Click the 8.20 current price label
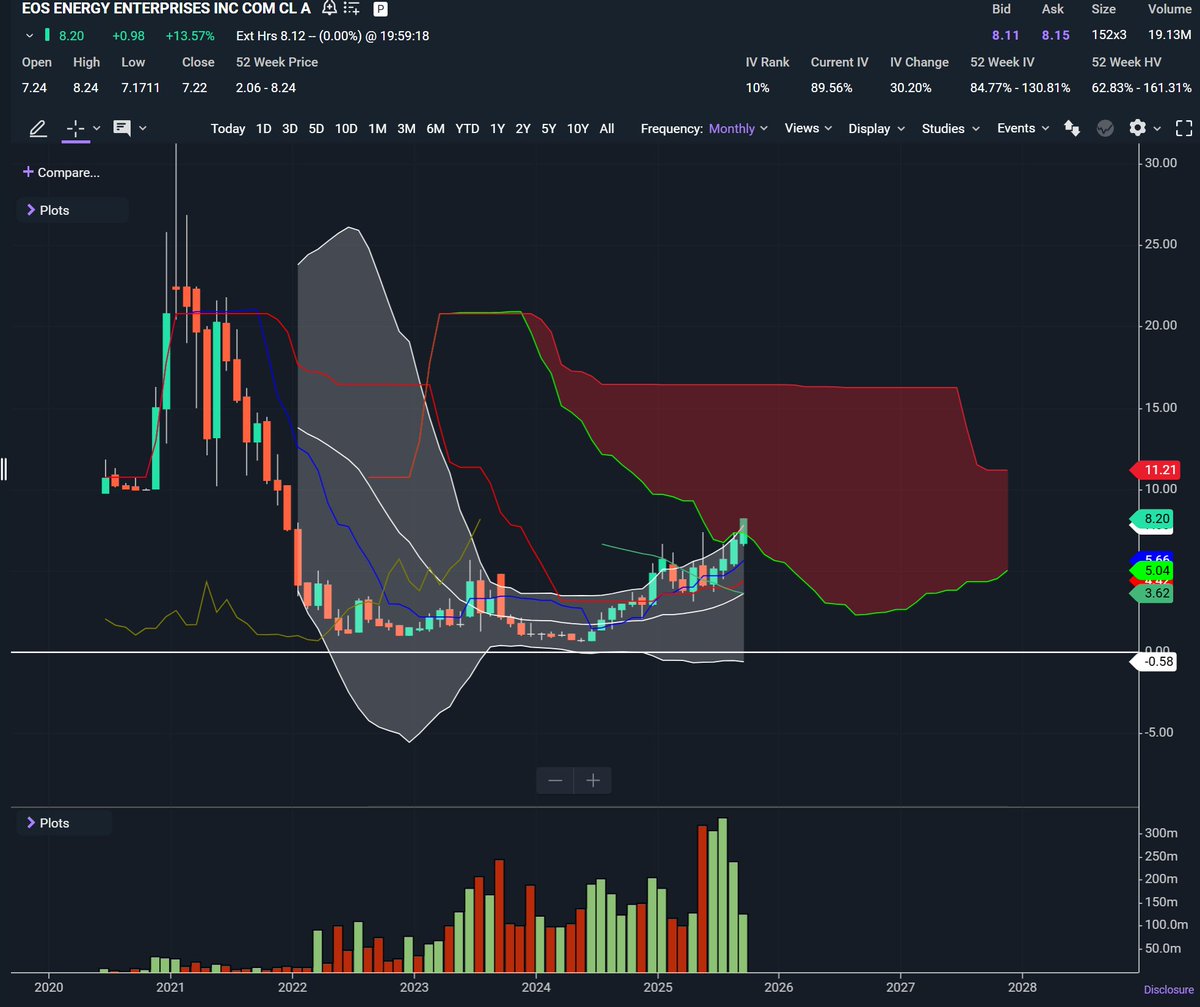 tap(1152, 519)
